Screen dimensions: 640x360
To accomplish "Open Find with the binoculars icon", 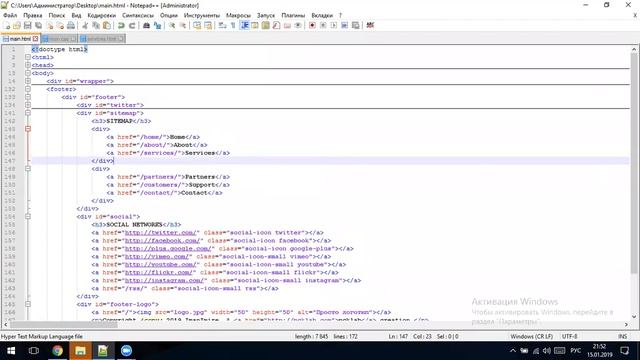I will click(146, 25).
